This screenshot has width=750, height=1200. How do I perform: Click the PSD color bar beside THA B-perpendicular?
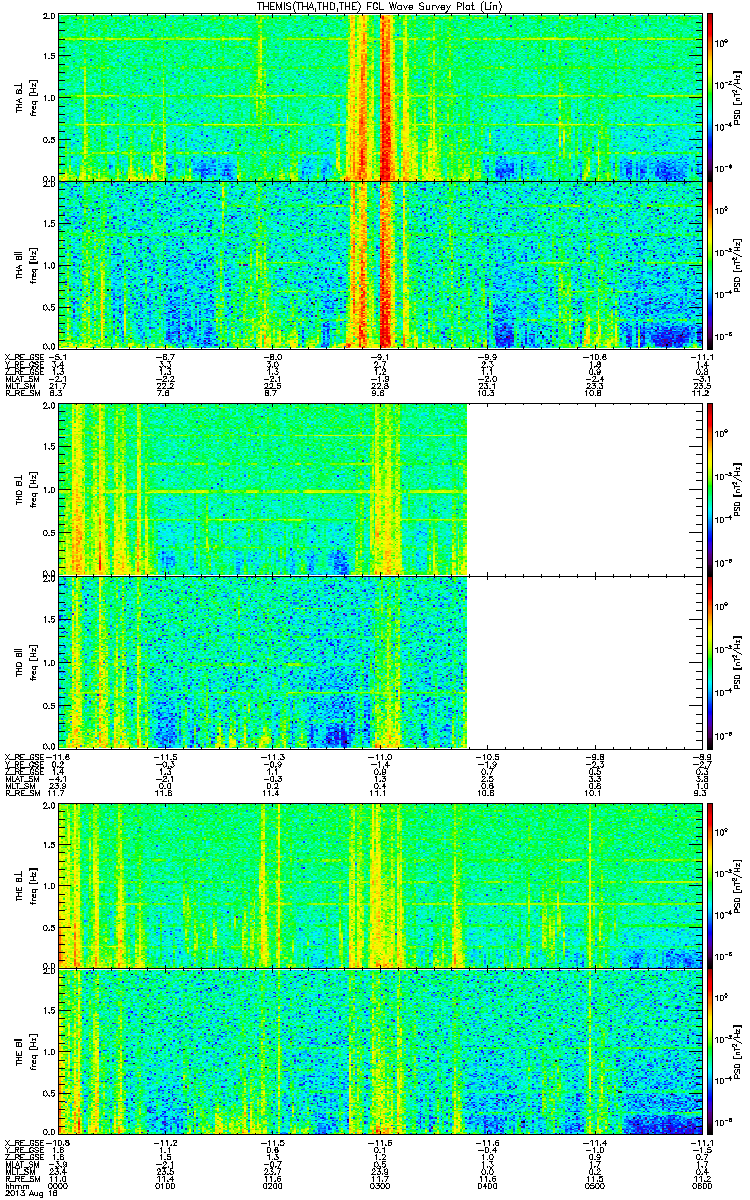(710, 97)
